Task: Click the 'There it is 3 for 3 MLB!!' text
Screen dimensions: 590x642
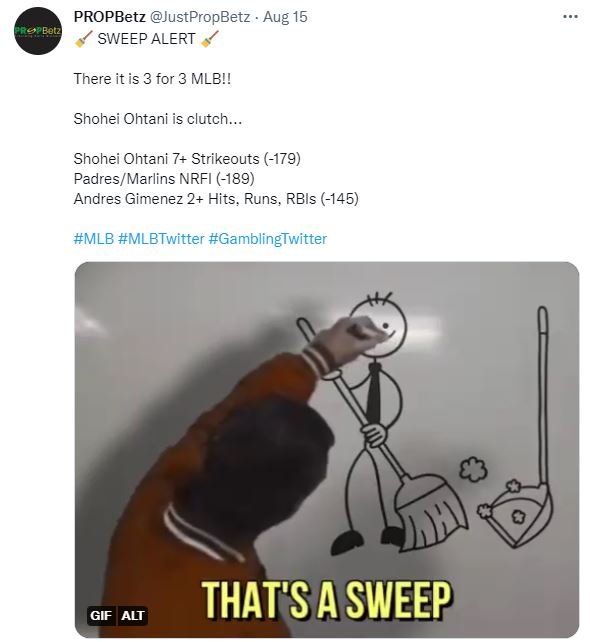Action: [x=152, y=79]
